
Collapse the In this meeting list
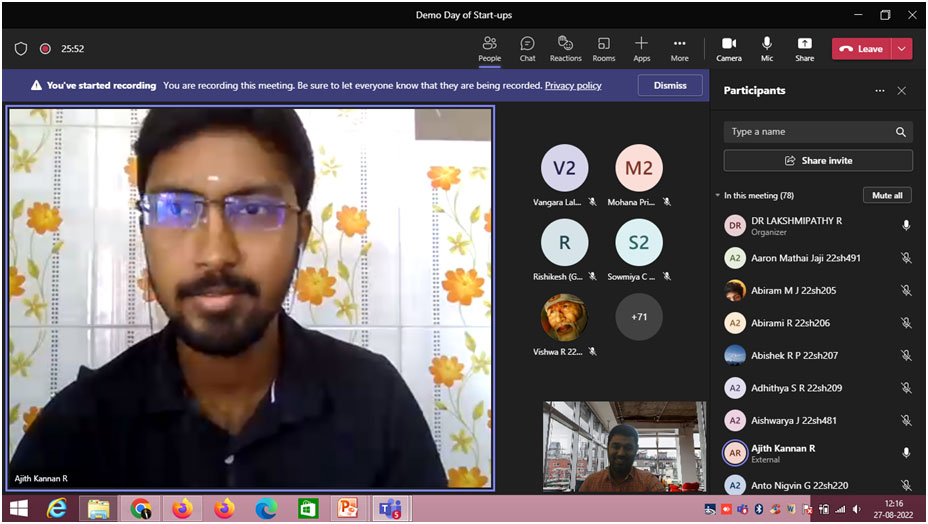click(x=717, y=196)
